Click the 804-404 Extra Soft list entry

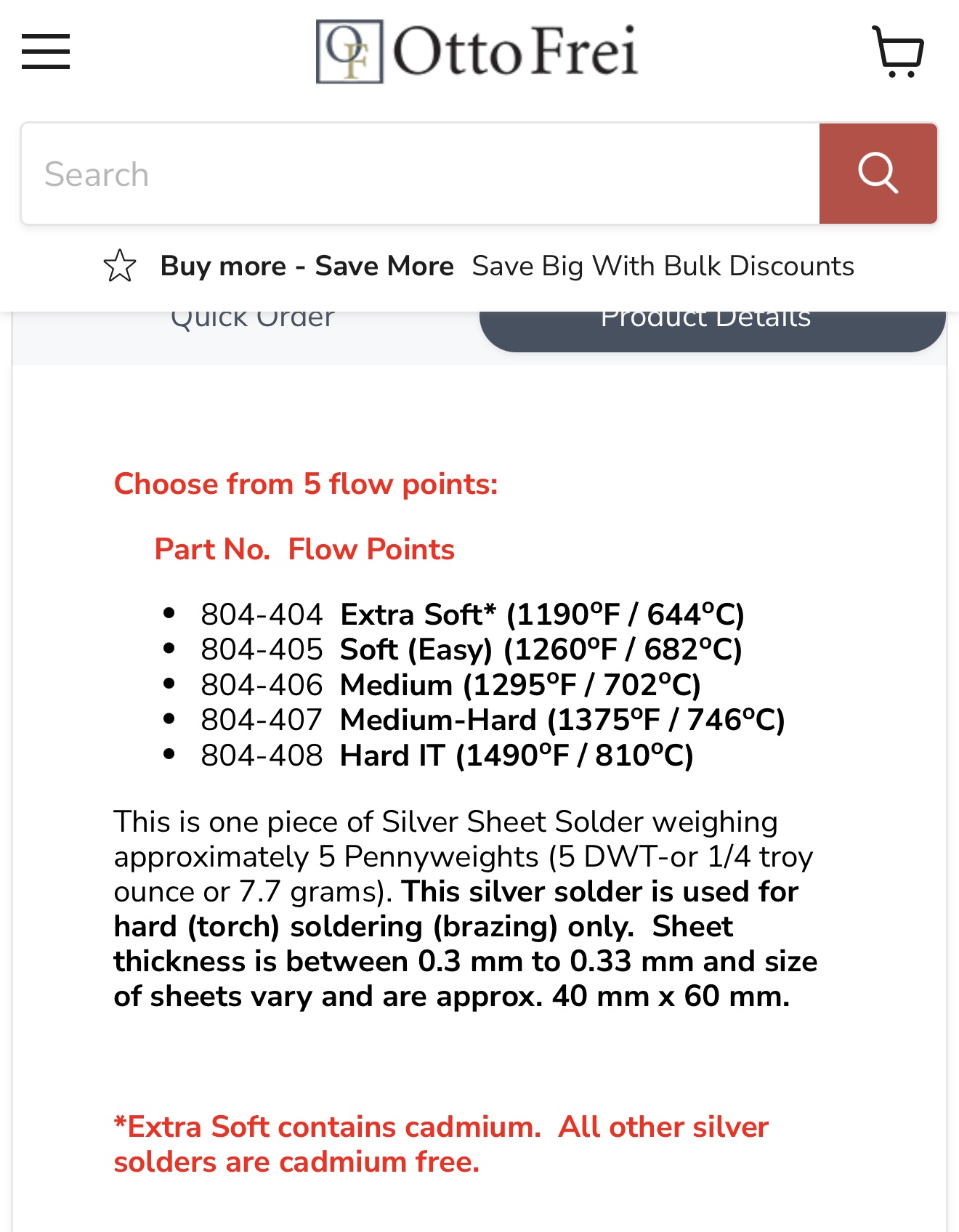(x=472, y=615)
